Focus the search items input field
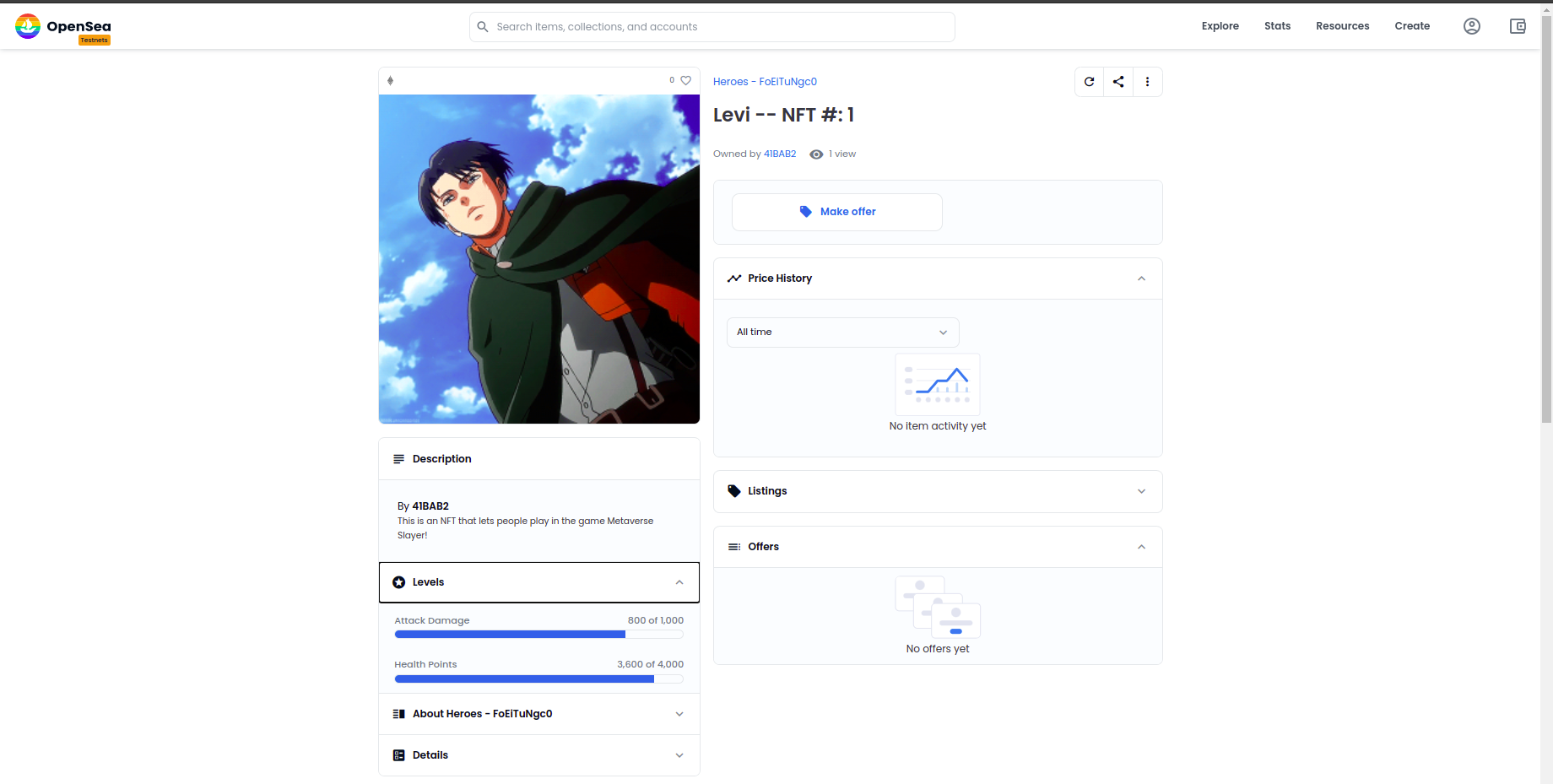Image resolution: width=1553 pixels, height=784 pixels. pyautogui.click(x=712, y=27)
